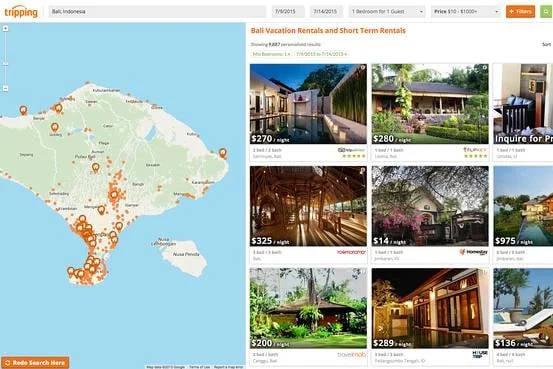The image size is (553, 369).
Task: Open the $200 per night listing photo
Action: click(308, 308)
